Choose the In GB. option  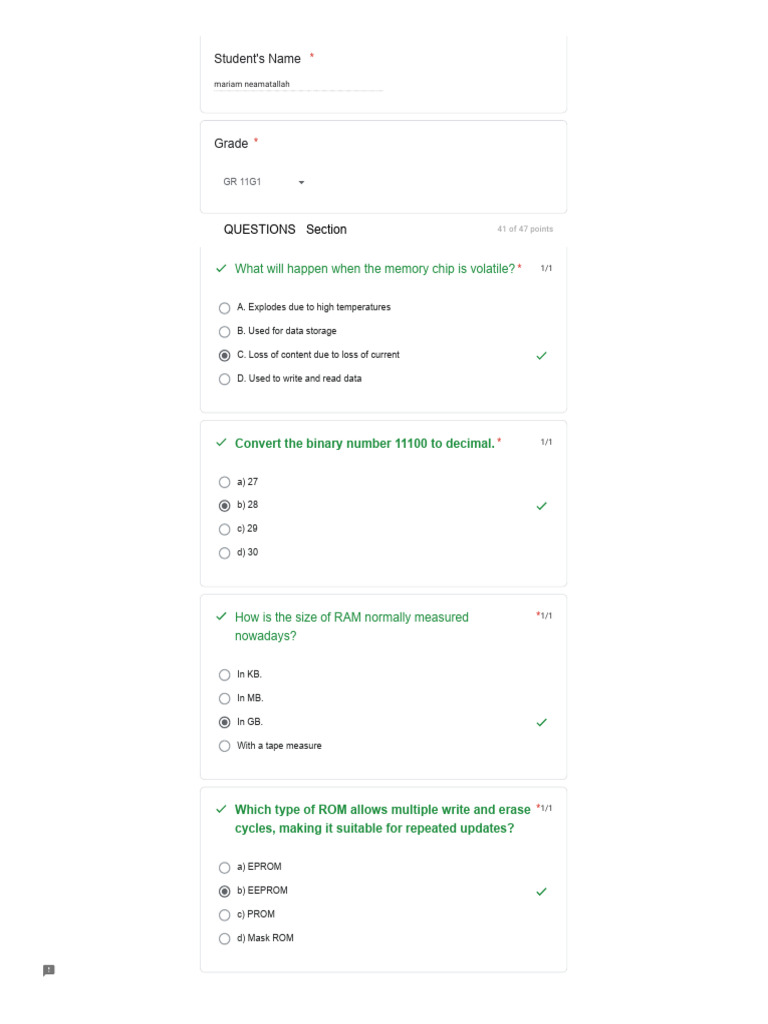pyautogui.click(x=224, y=722)
